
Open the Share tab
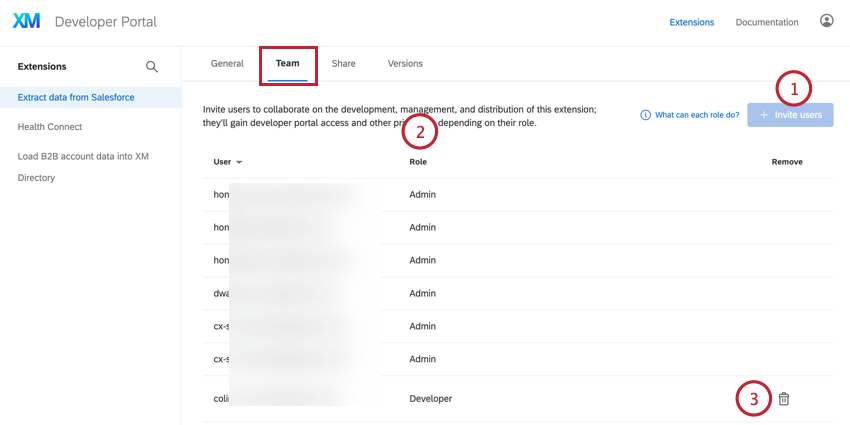(x=343, y=64)
